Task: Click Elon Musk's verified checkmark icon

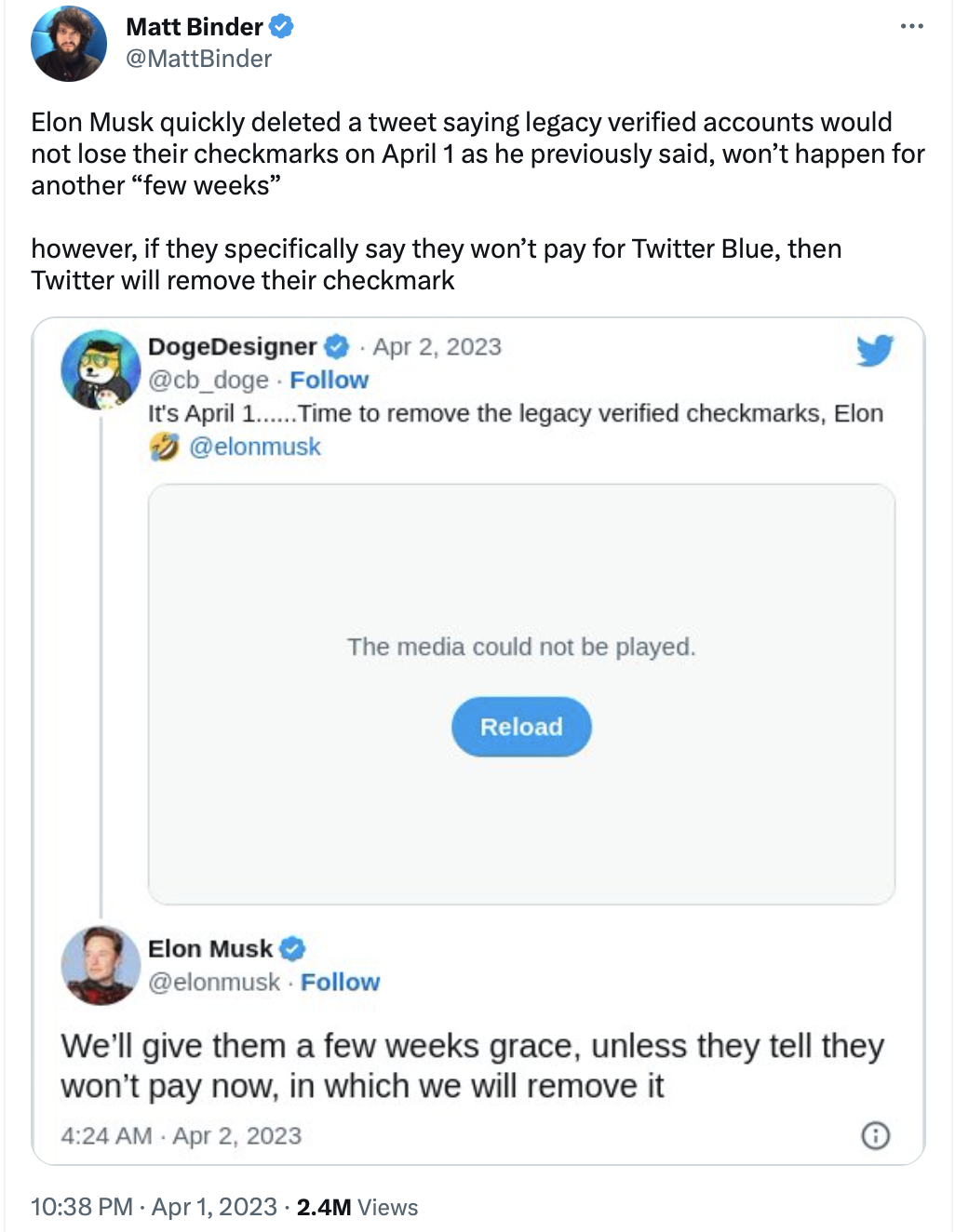Action: click(x=292, y=948)
